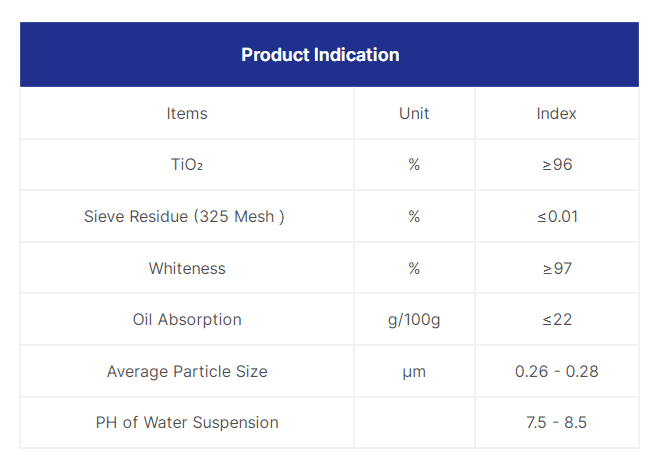Select the Unit column header cell
This screenshot has width=663, height=475.
414,113
